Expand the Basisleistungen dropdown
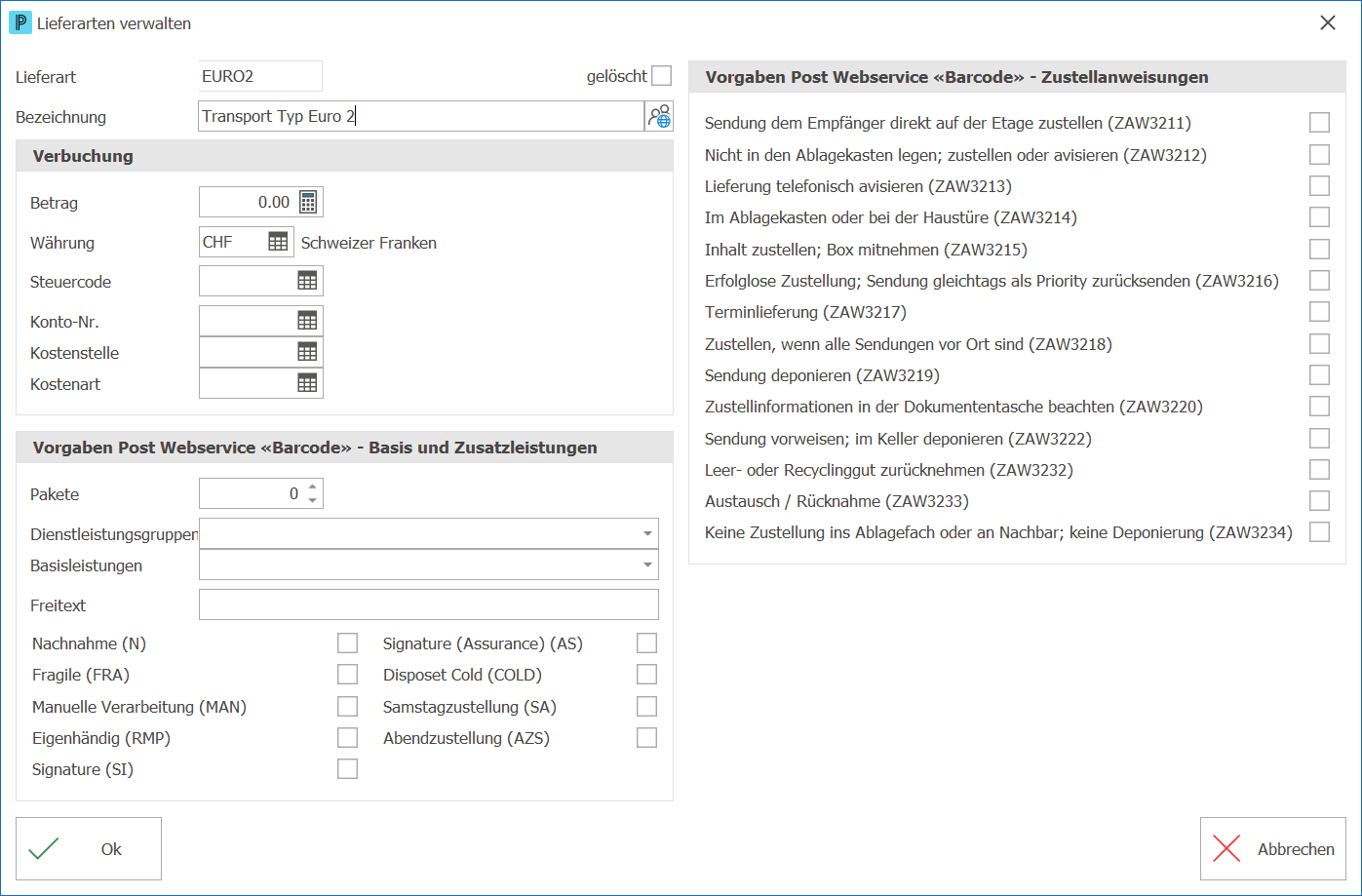This screenshot has height=896, width=1362. pos(647,565)
